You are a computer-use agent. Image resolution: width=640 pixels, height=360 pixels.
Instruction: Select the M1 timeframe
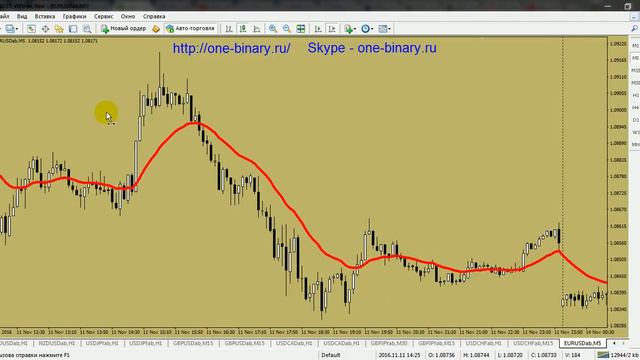point(636,46)
